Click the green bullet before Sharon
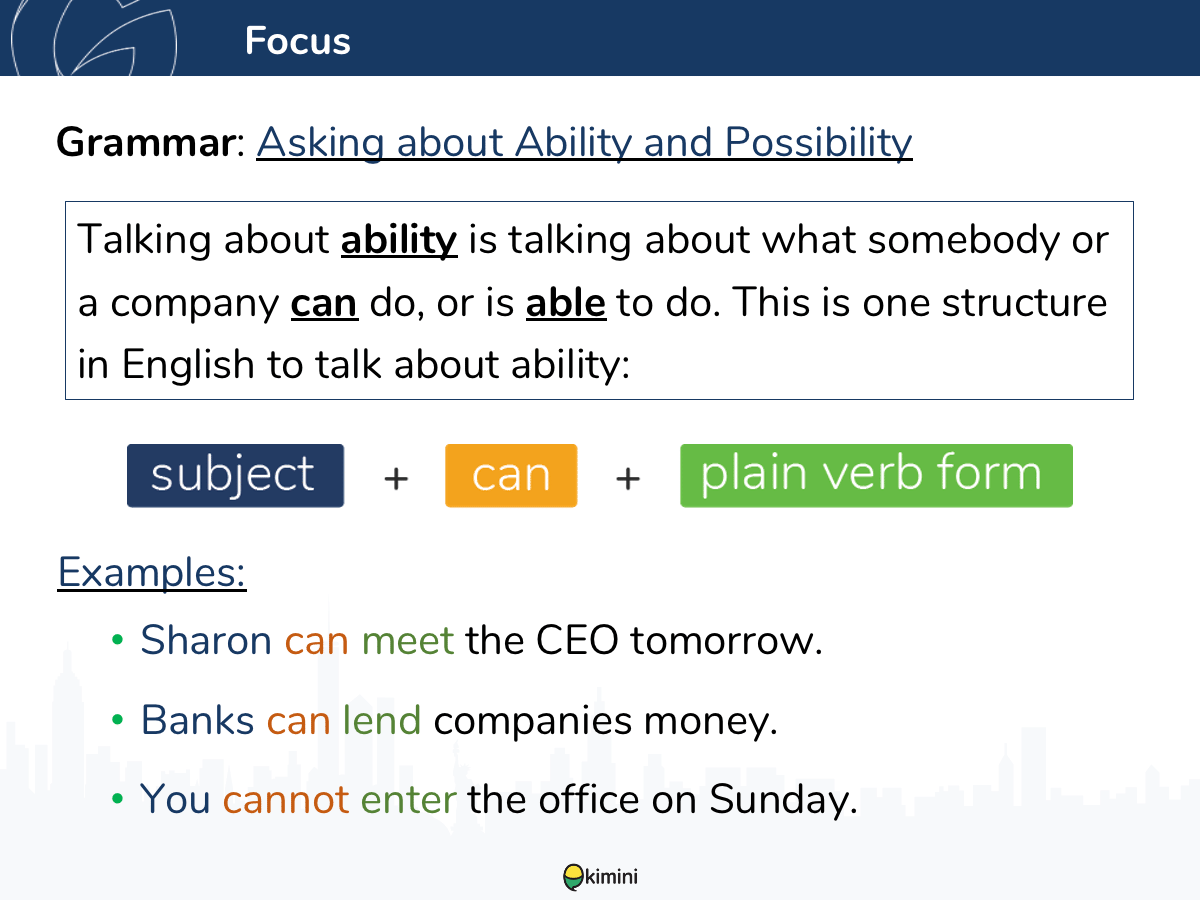Viewport: 1200px width, 900px height. [x=117, y=640]
